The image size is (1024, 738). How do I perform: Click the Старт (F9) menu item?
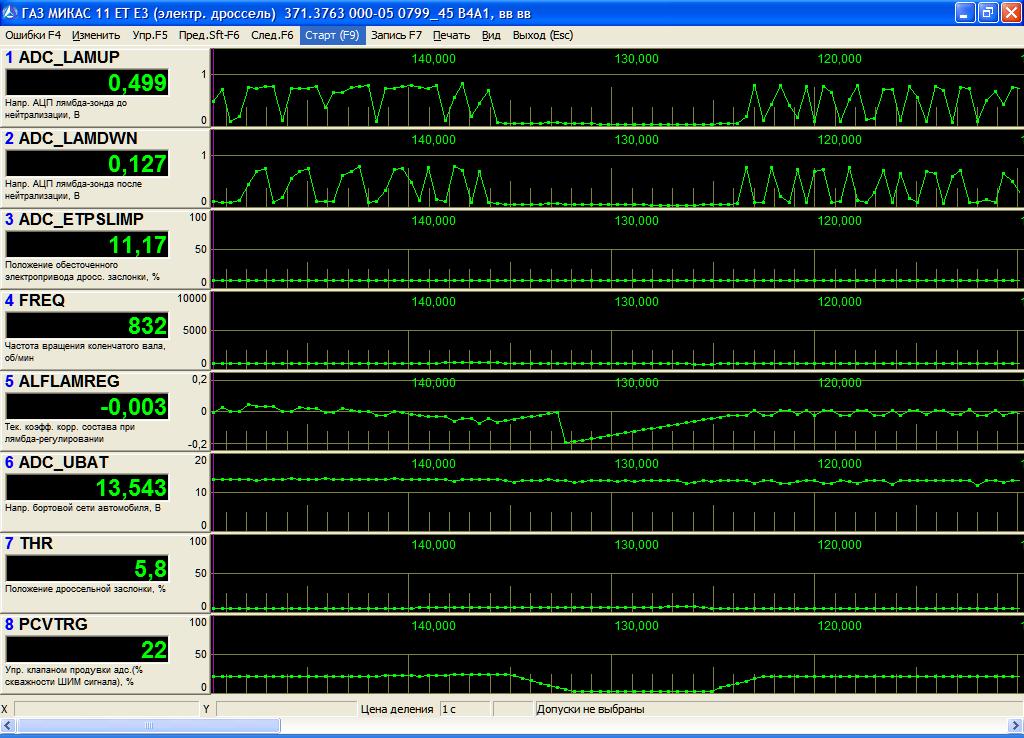coord(332,35)
